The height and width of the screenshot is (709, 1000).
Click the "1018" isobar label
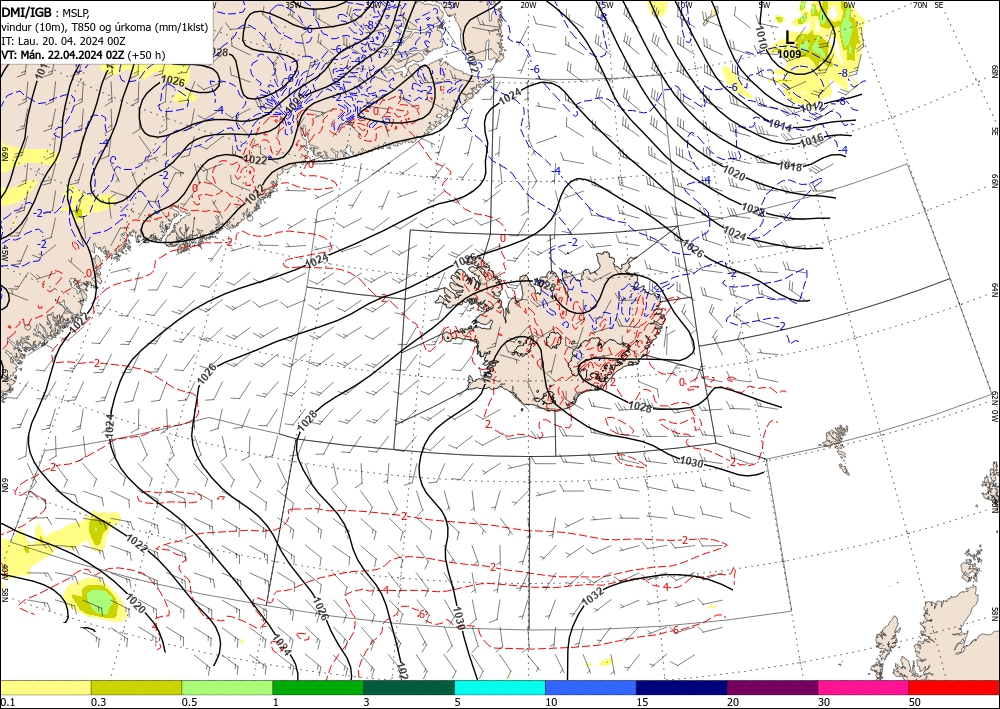coord(791,166)
